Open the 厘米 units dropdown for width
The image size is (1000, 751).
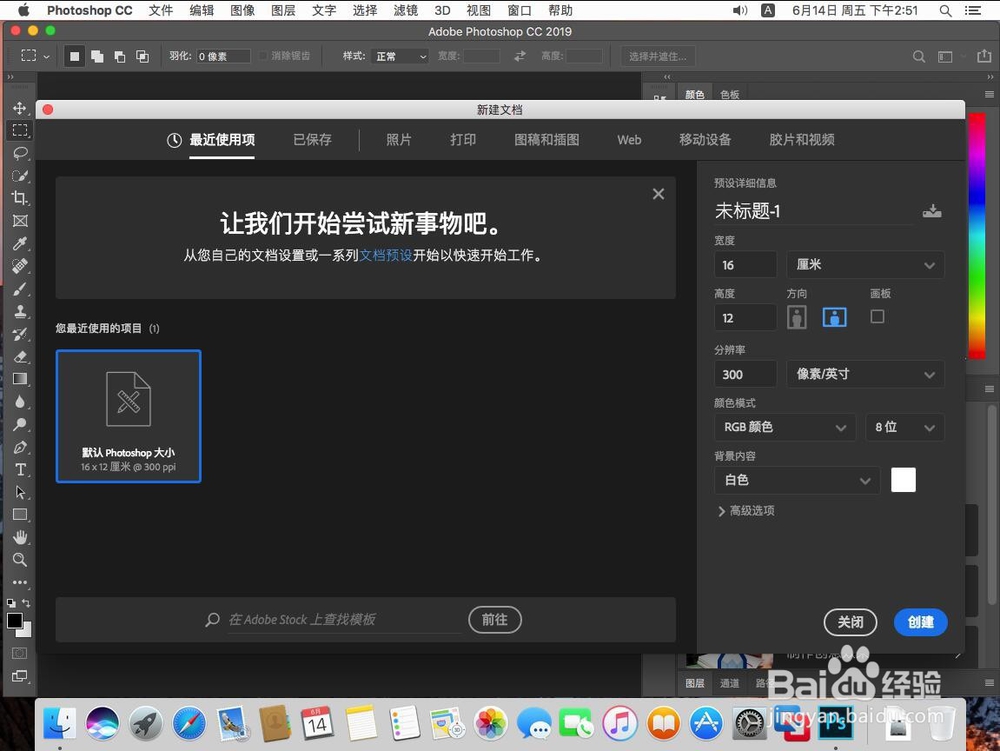pyautogui.click(x=865, y=264)
